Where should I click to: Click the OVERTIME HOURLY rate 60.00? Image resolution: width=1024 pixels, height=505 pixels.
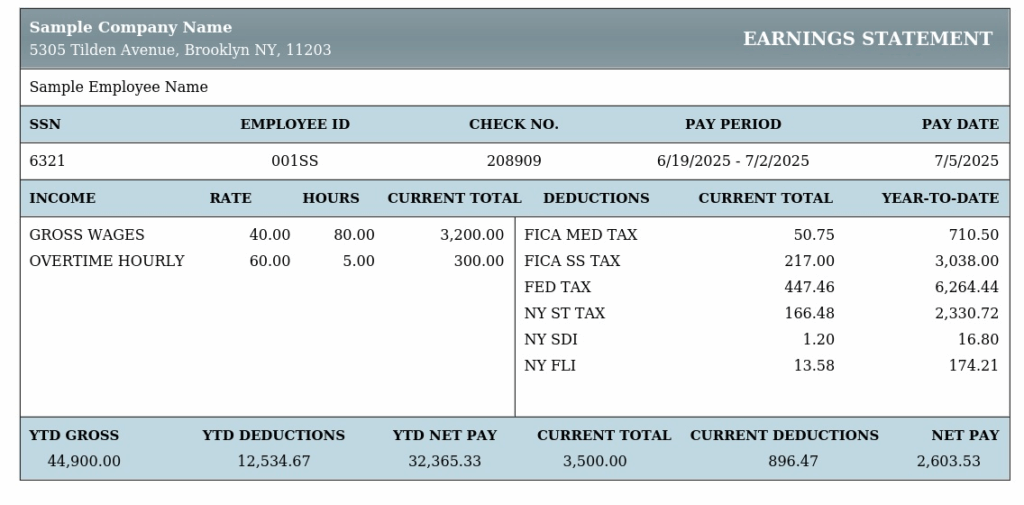270,261
